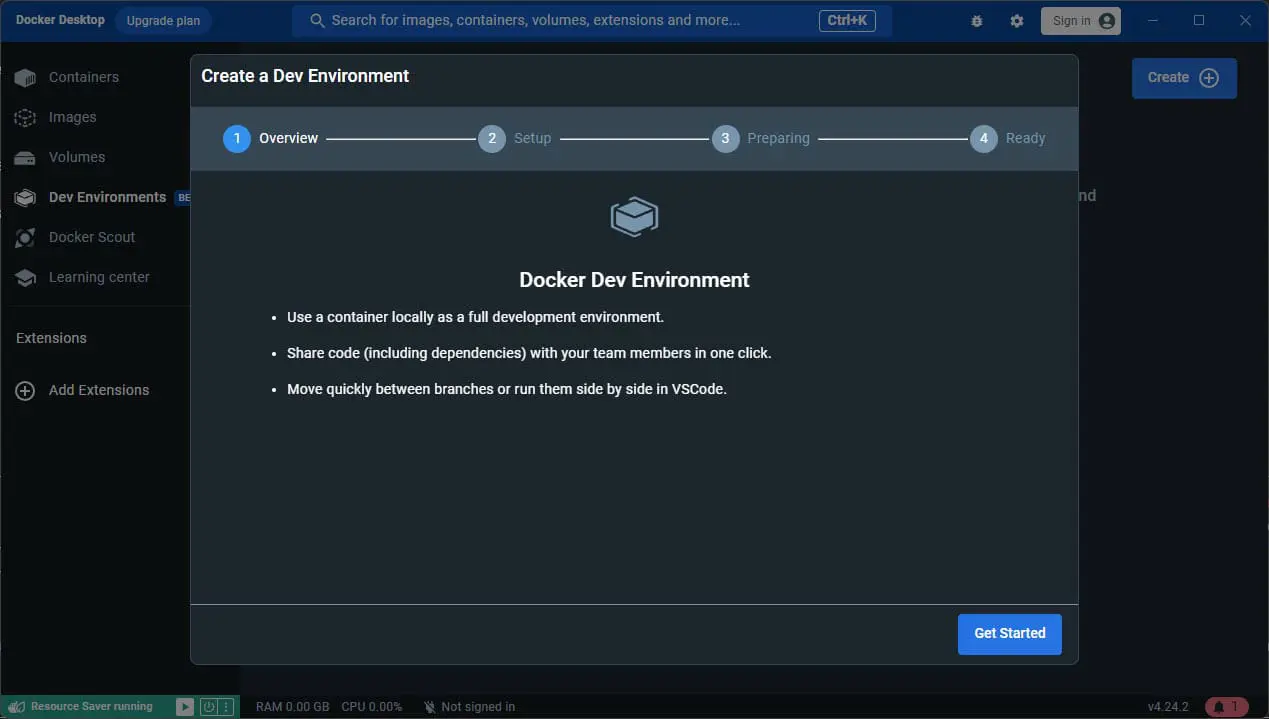Click the search magnifier icon
Screen dimensions: 1269x719
point(317,20)
